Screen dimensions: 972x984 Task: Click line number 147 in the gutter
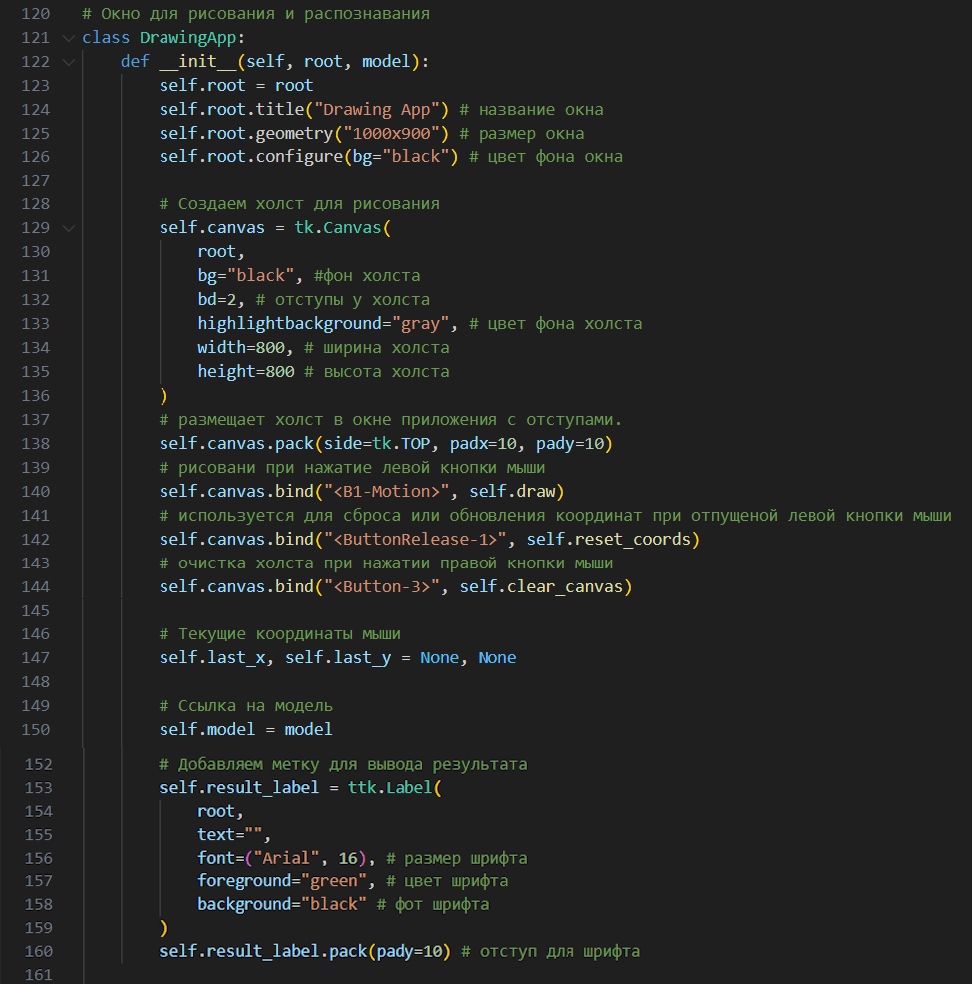click(x=35, y=658)
